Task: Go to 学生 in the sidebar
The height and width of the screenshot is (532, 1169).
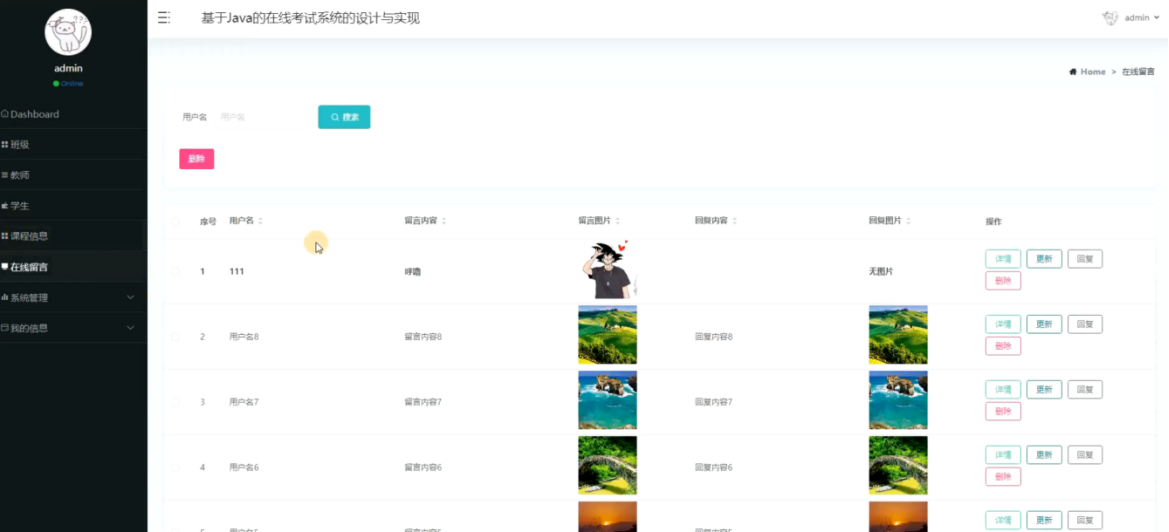Action: click(x=73, y=206)
